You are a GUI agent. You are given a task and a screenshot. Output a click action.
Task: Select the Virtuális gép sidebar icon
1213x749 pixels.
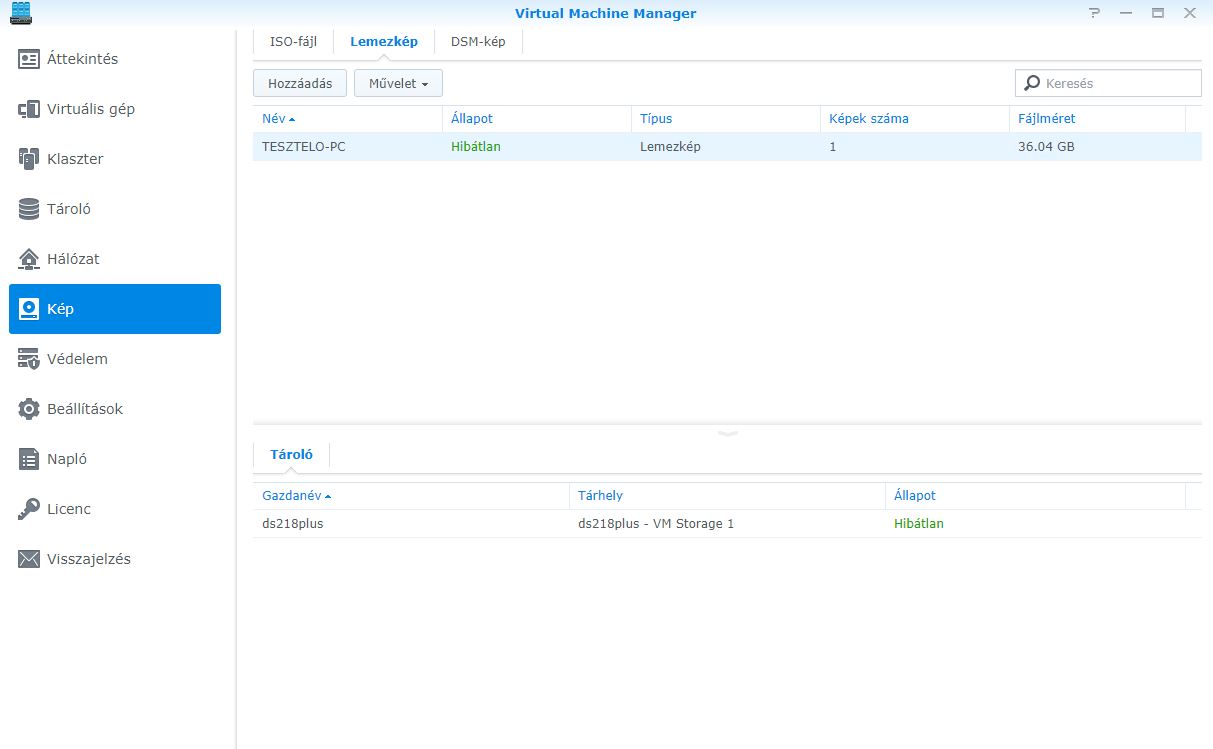point(29,109)
